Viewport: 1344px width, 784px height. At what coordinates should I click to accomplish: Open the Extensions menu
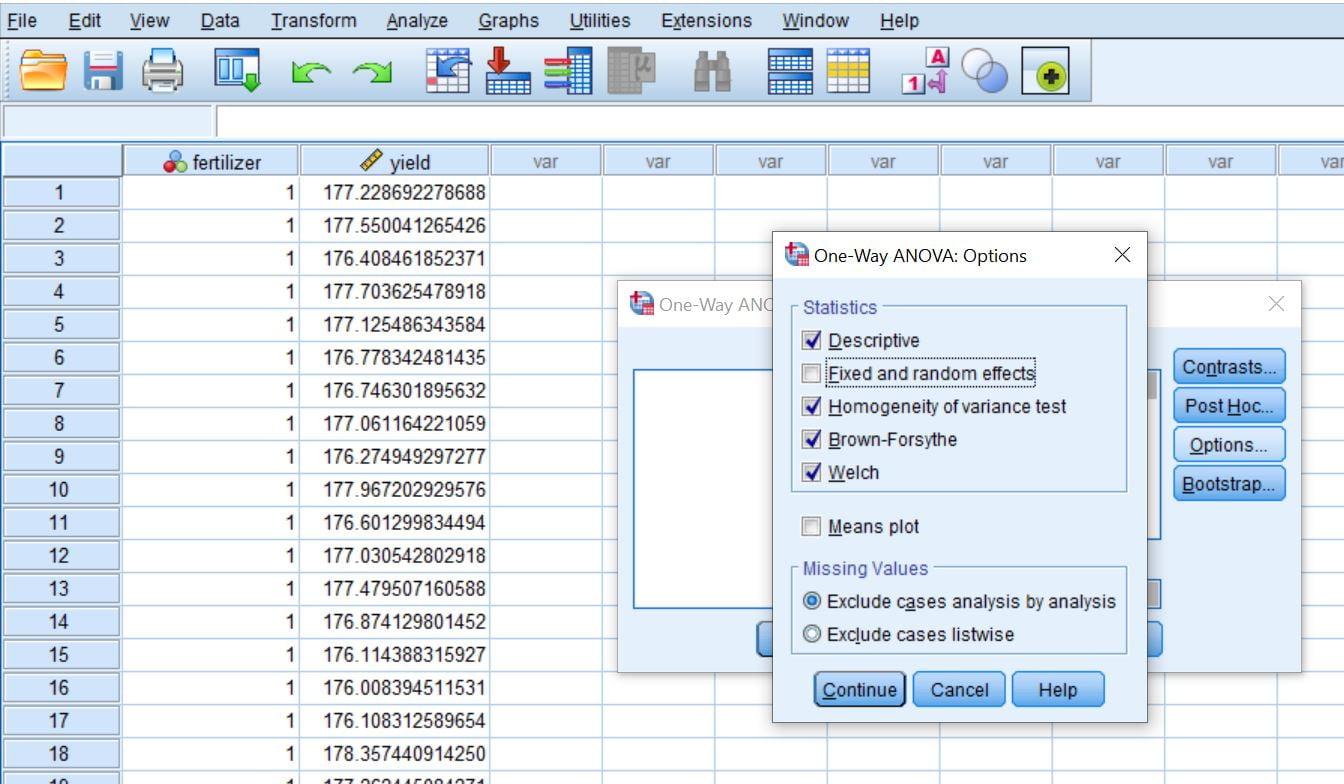point(706,20)
